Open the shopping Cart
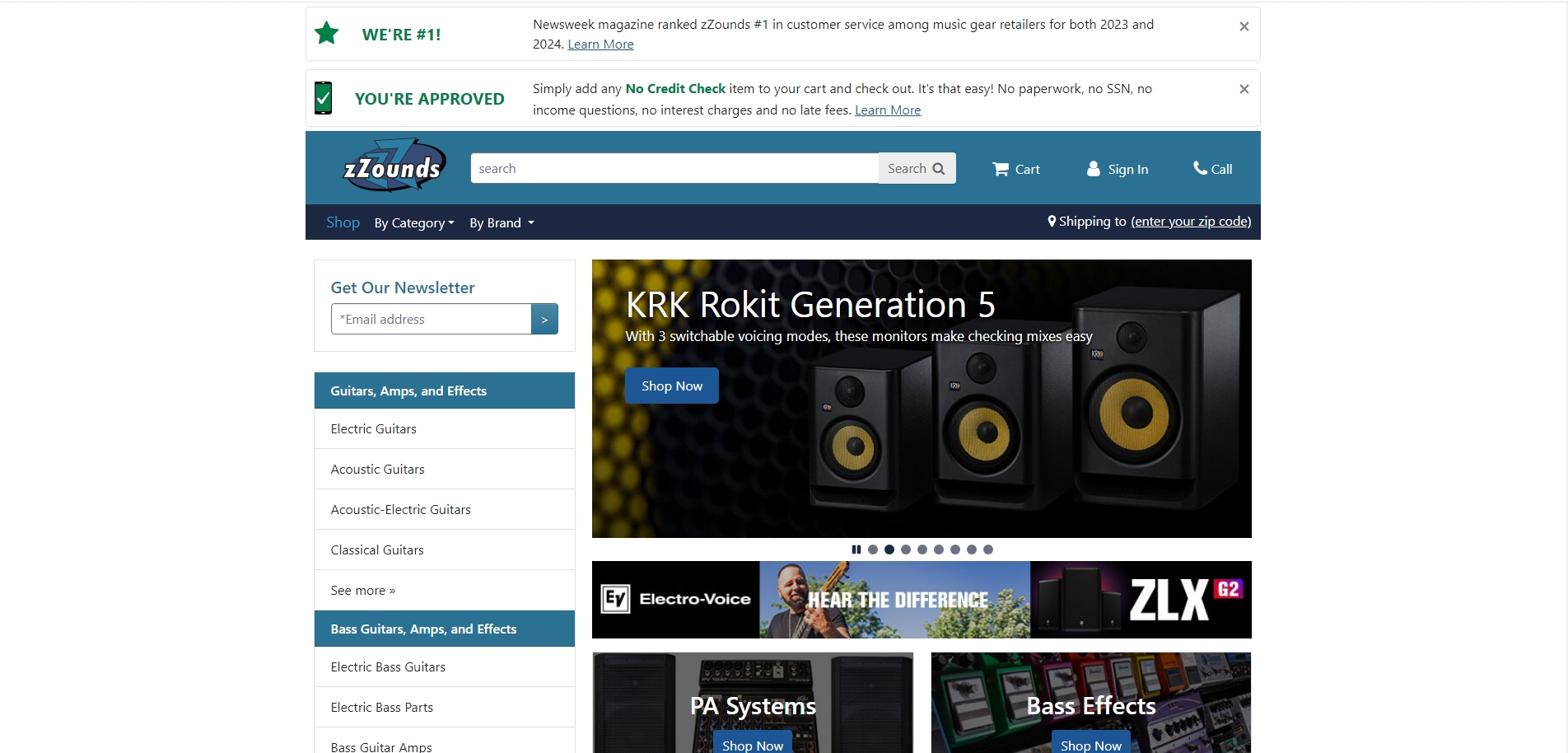 pyautogui.click(x=1016, y=169)
